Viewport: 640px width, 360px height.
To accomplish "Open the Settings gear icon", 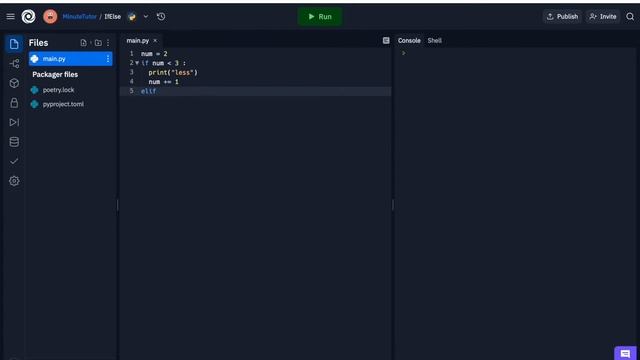I will click(x=14, y=181).
